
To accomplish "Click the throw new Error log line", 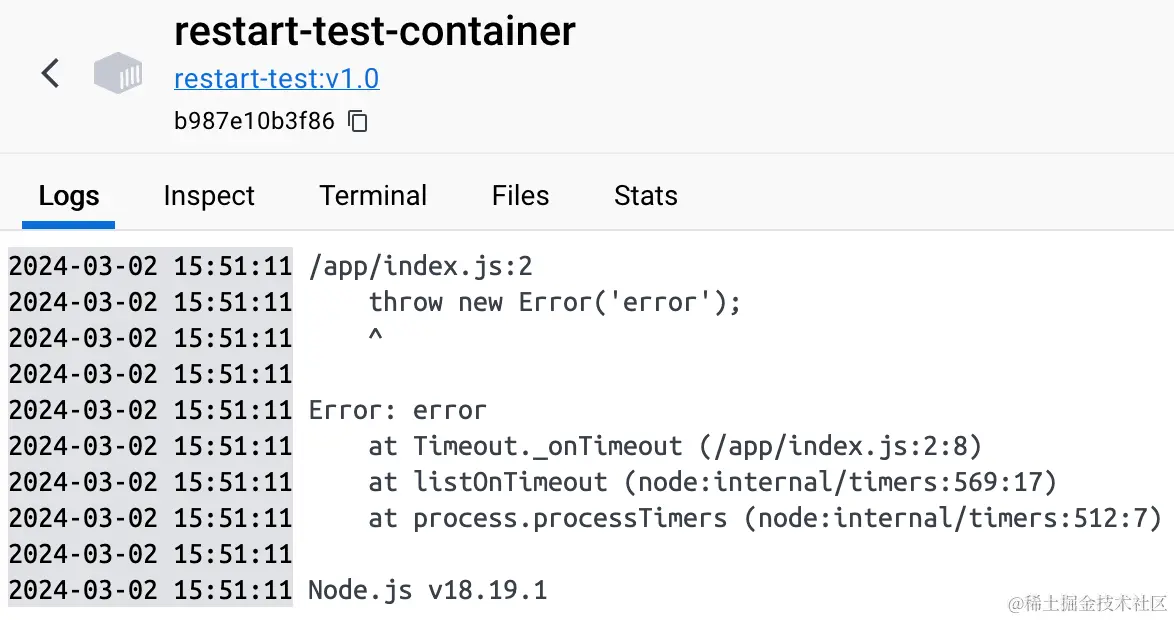I will tap(554, 303).
